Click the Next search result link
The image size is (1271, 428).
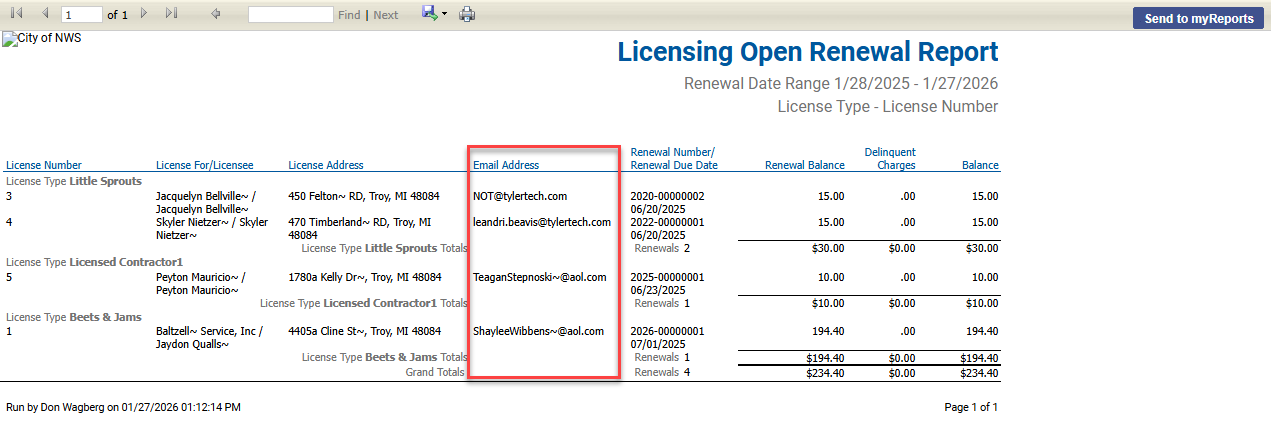385,15
